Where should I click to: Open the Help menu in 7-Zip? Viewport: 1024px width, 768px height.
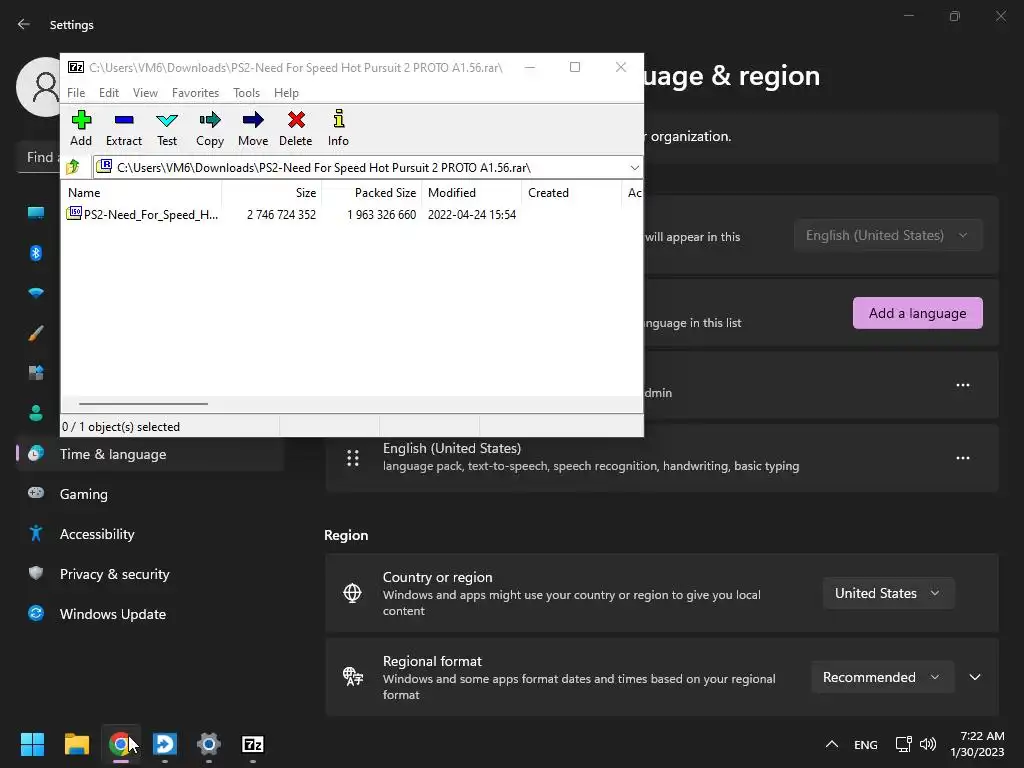(286, 93)
